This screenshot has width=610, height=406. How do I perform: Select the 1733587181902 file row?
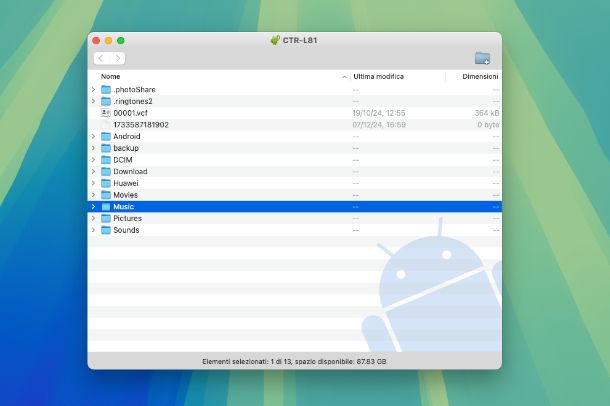coord(141,125)
